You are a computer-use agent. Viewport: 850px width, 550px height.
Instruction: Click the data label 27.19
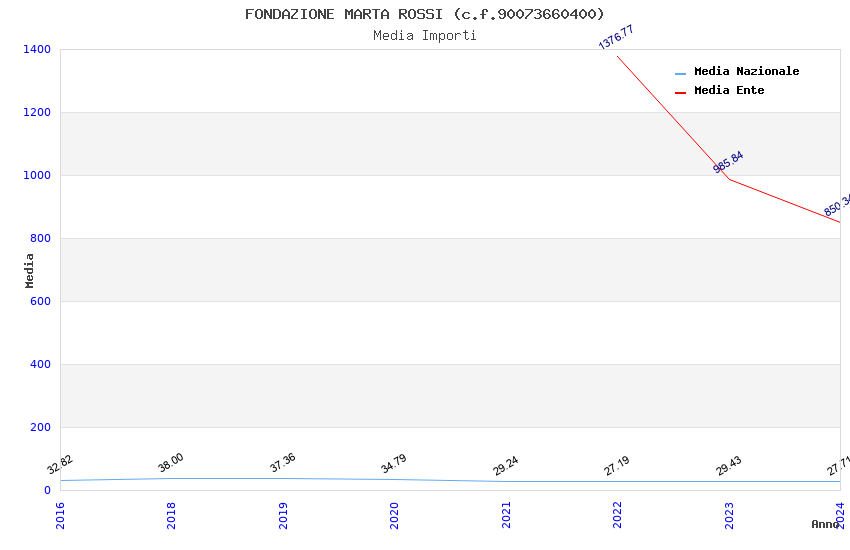tap(617, 465)
